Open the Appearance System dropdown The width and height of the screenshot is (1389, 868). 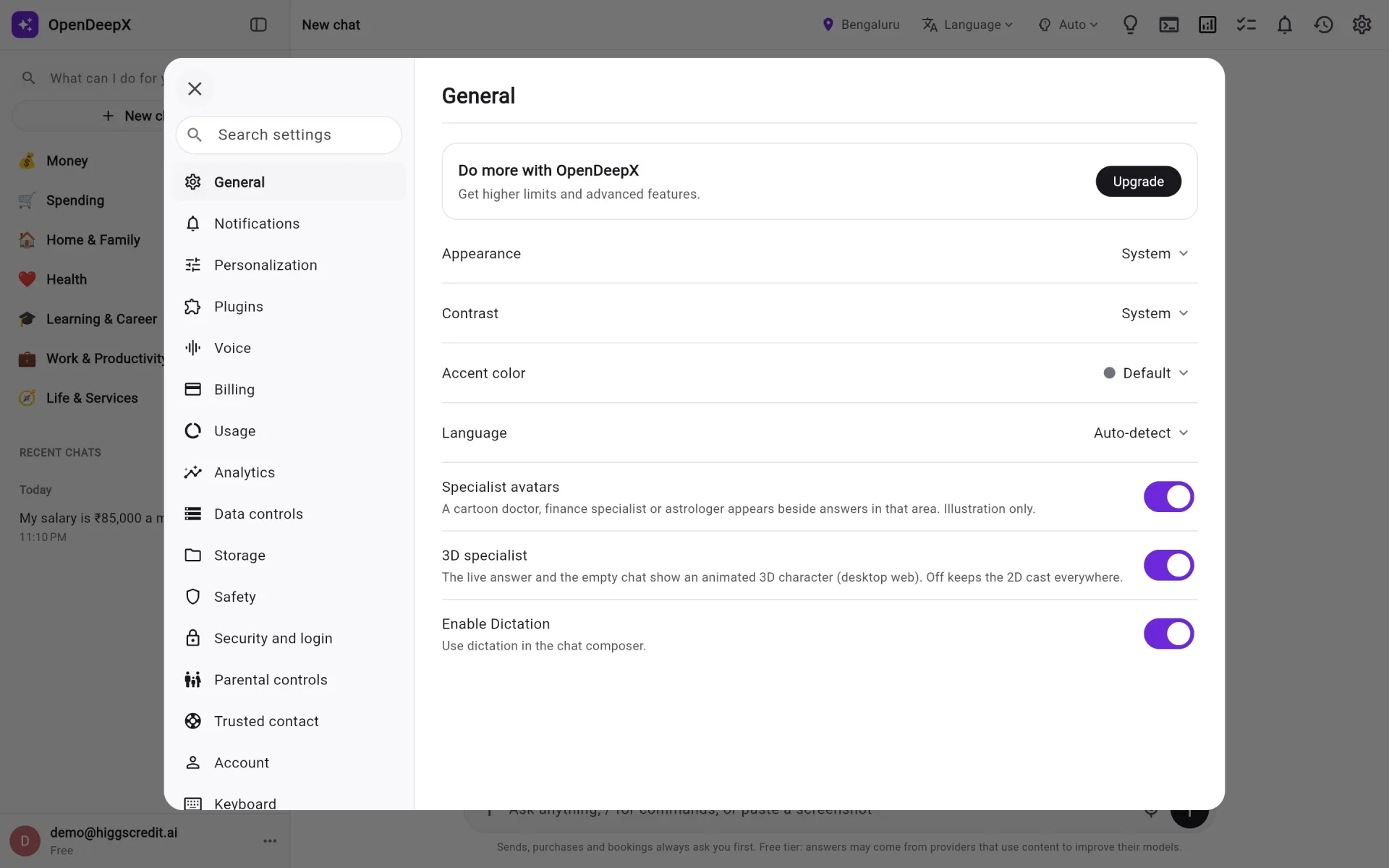click(1155, 254)
